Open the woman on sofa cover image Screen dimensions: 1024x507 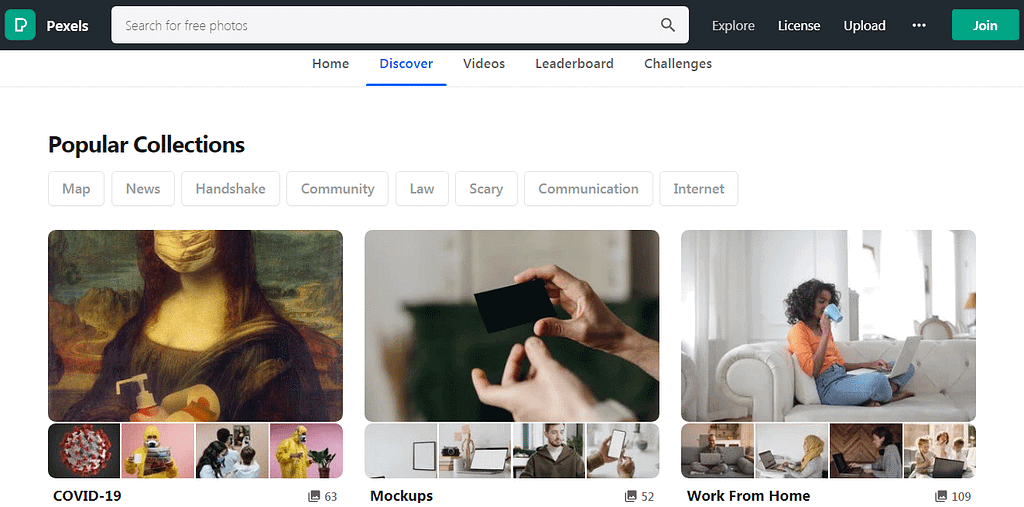[828, 325]
